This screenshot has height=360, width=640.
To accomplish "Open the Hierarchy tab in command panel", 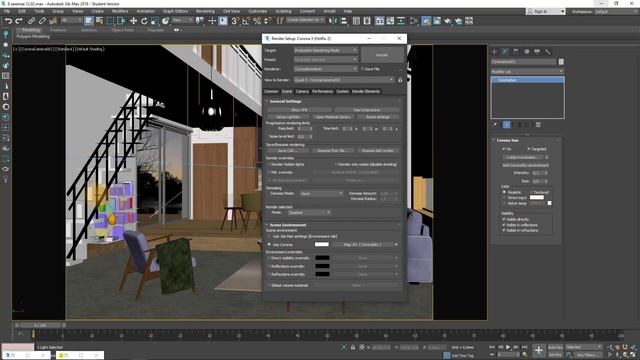I will [516, 52].
